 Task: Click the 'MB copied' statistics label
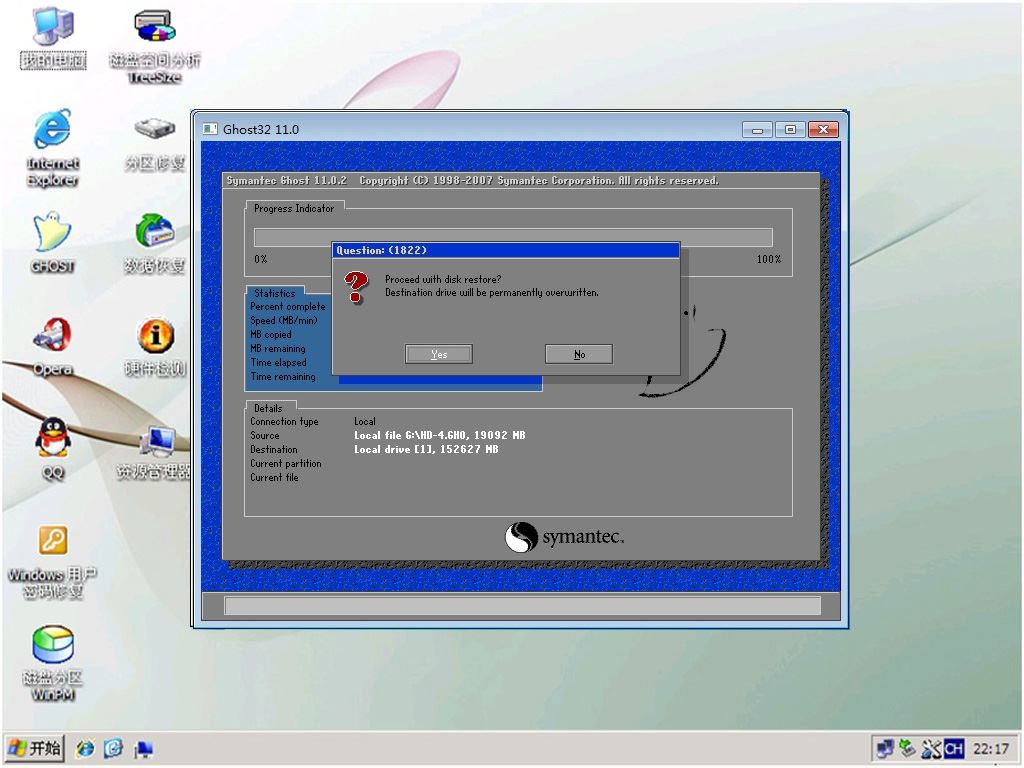click(270, 334)
